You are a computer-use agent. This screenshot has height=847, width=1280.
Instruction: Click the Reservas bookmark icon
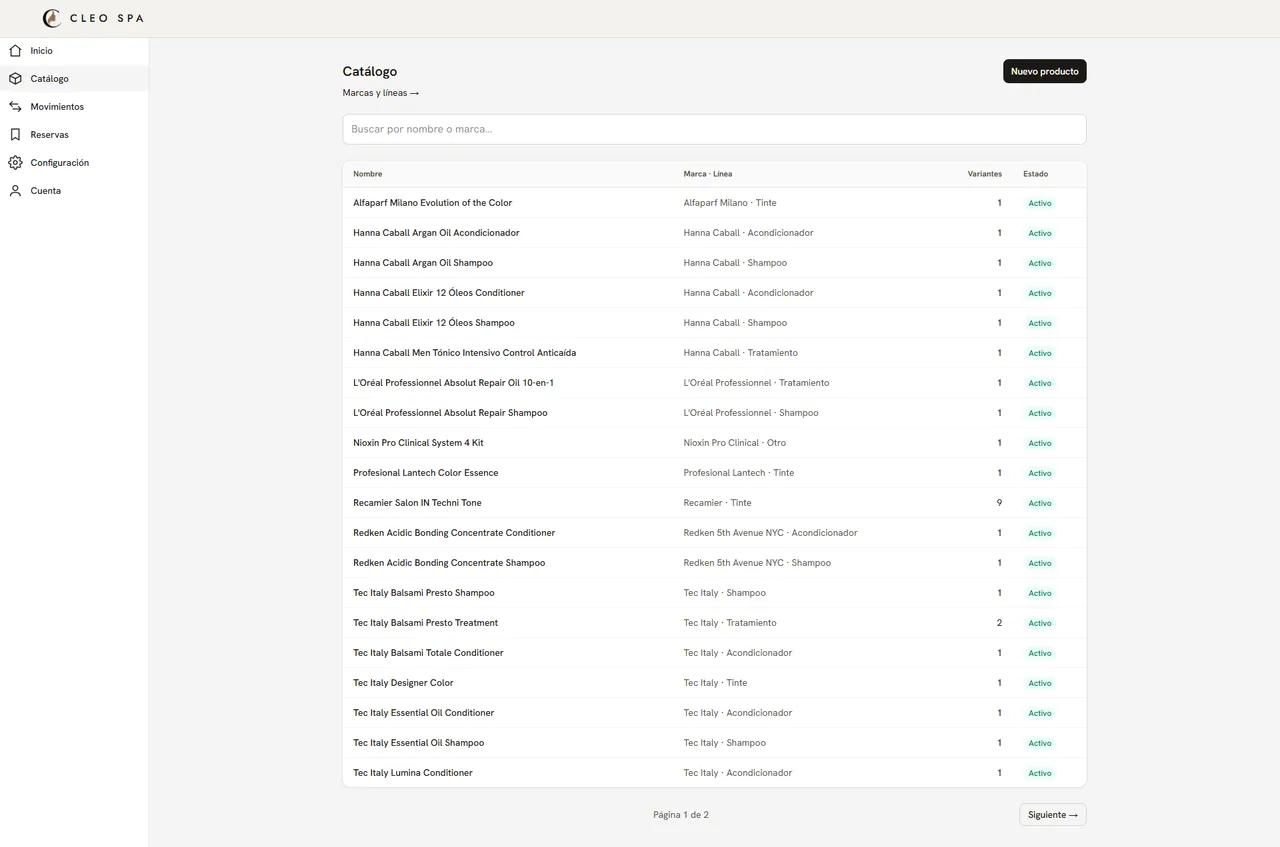tap(15, 135)
